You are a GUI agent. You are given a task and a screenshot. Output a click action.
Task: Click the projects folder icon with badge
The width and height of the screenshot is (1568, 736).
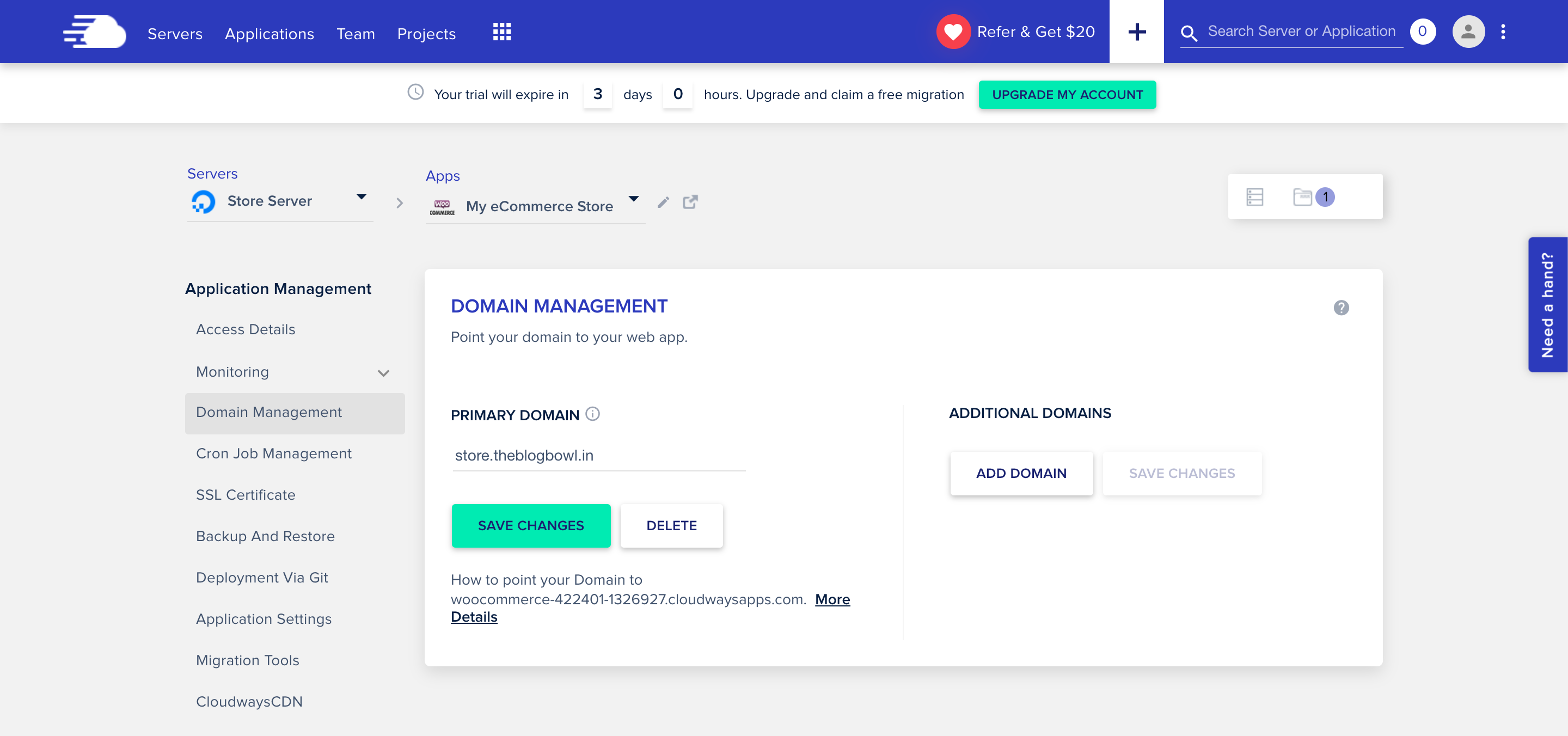click(1303, 197)
